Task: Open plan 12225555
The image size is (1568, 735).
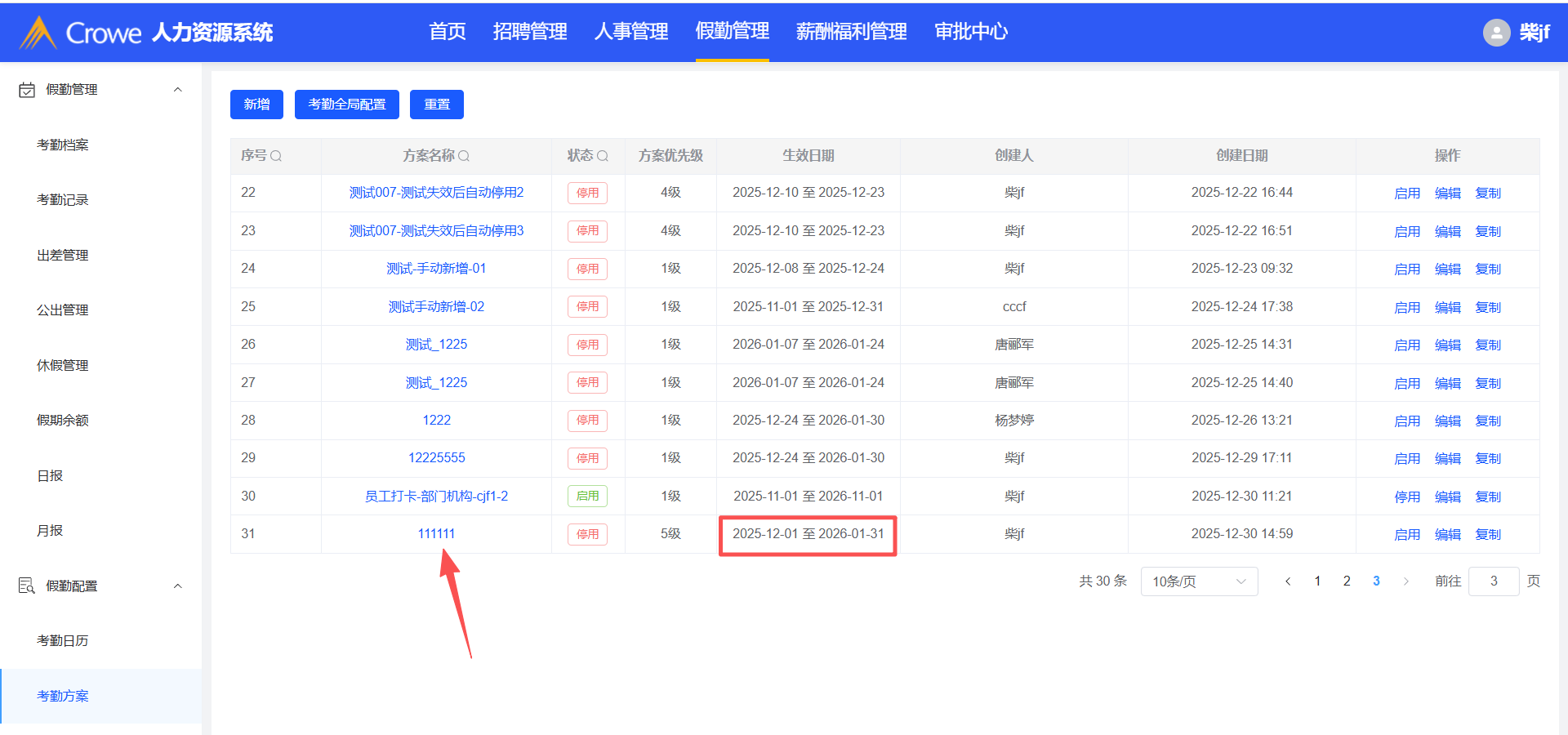Action: tap(437, 458)
